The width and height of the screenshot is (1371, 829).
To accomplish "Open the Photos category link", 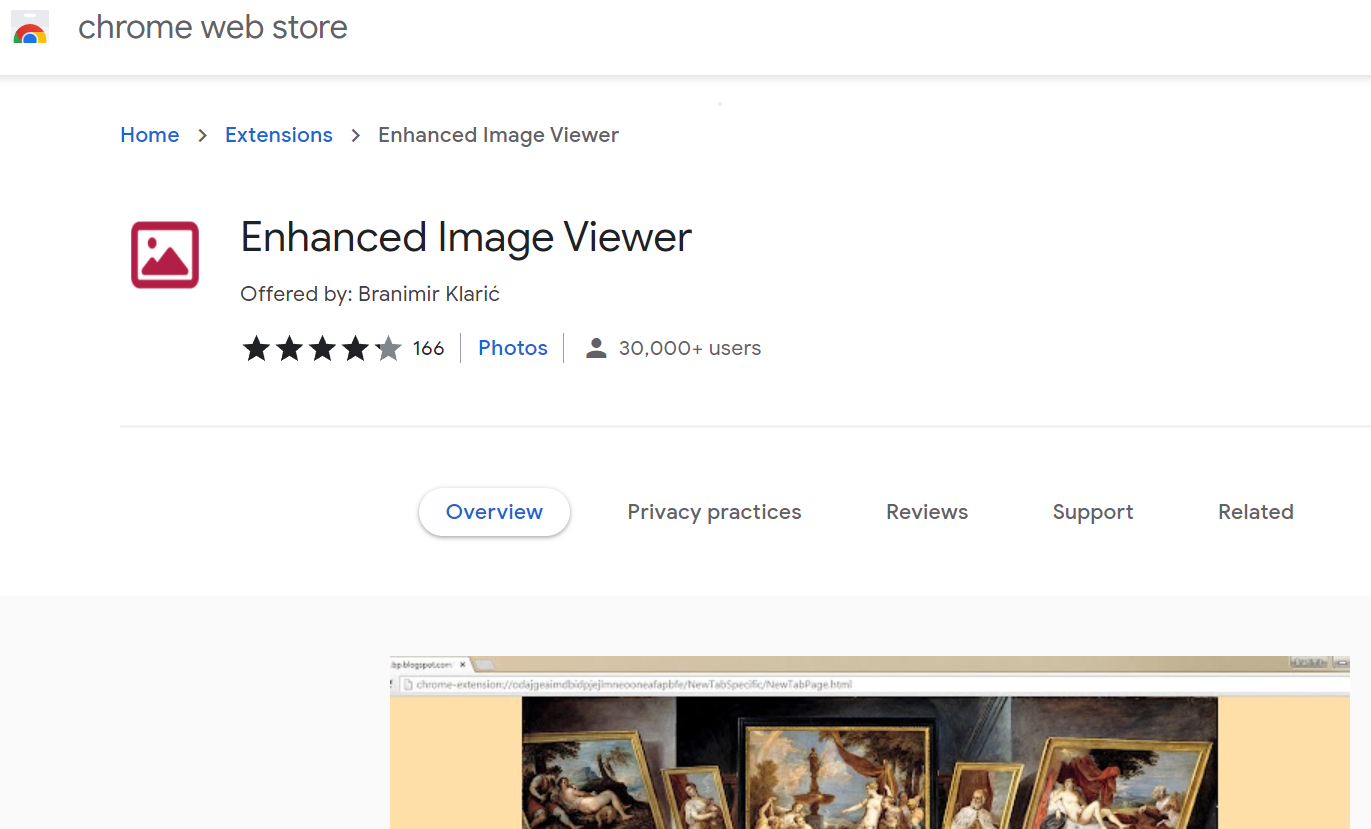I will tap(513, 348).
